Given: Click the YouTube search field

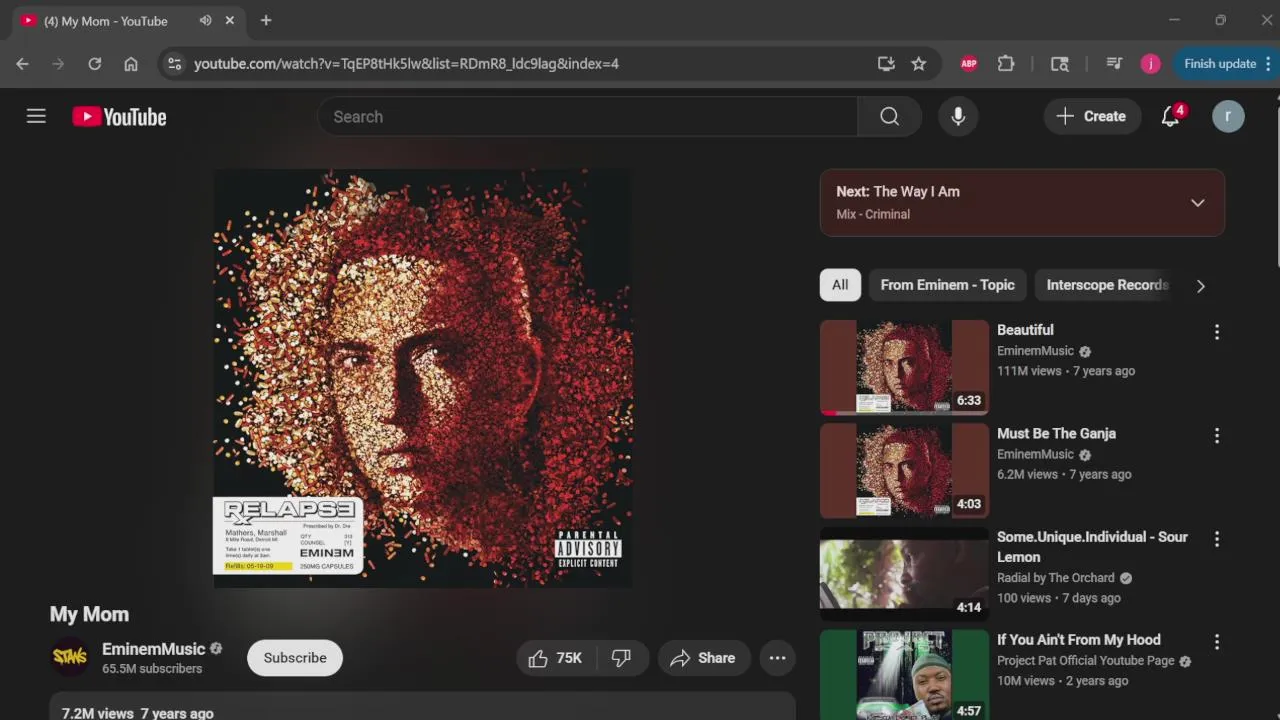Looking at the screenshot, I should coord(588,117).
